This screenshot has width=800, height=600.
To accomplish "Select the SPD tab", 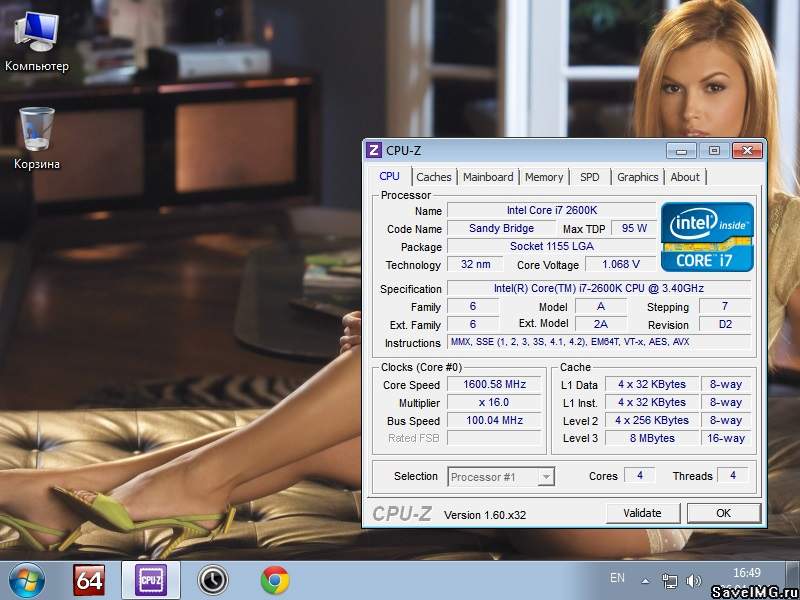I will (590, 177).
